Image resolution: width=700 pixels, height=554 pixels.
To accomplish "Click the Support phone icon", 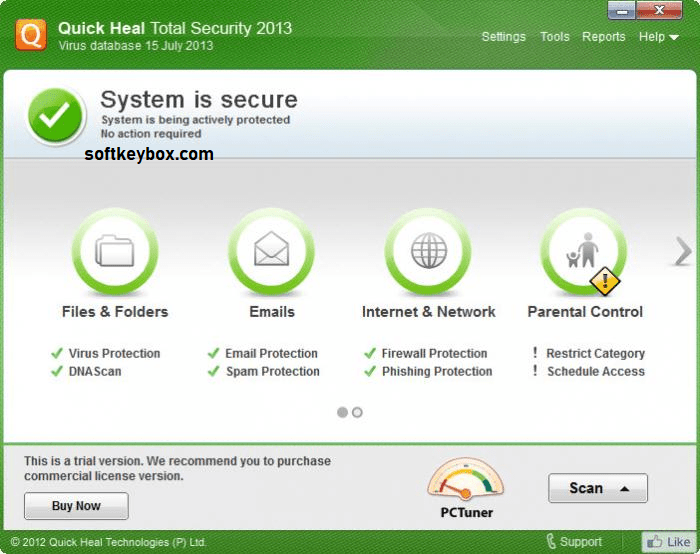I will pos(551,542).
